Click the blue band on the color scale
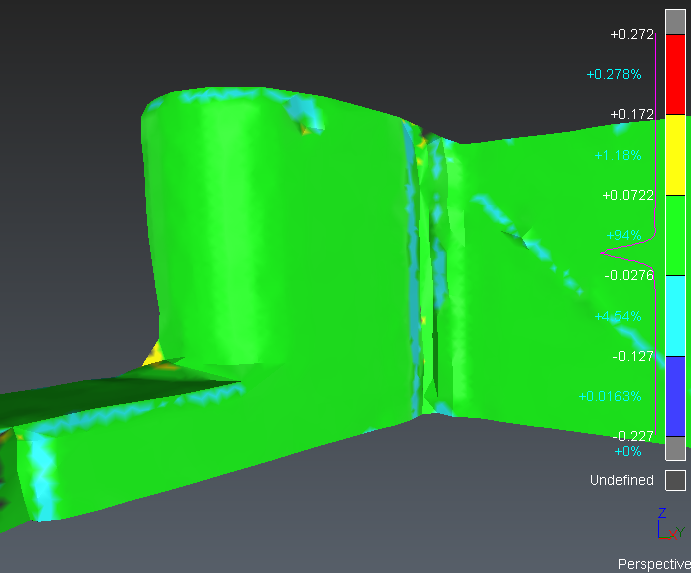Image resolution: width=691 pixels, height=573 pixels. click(676, 395)
